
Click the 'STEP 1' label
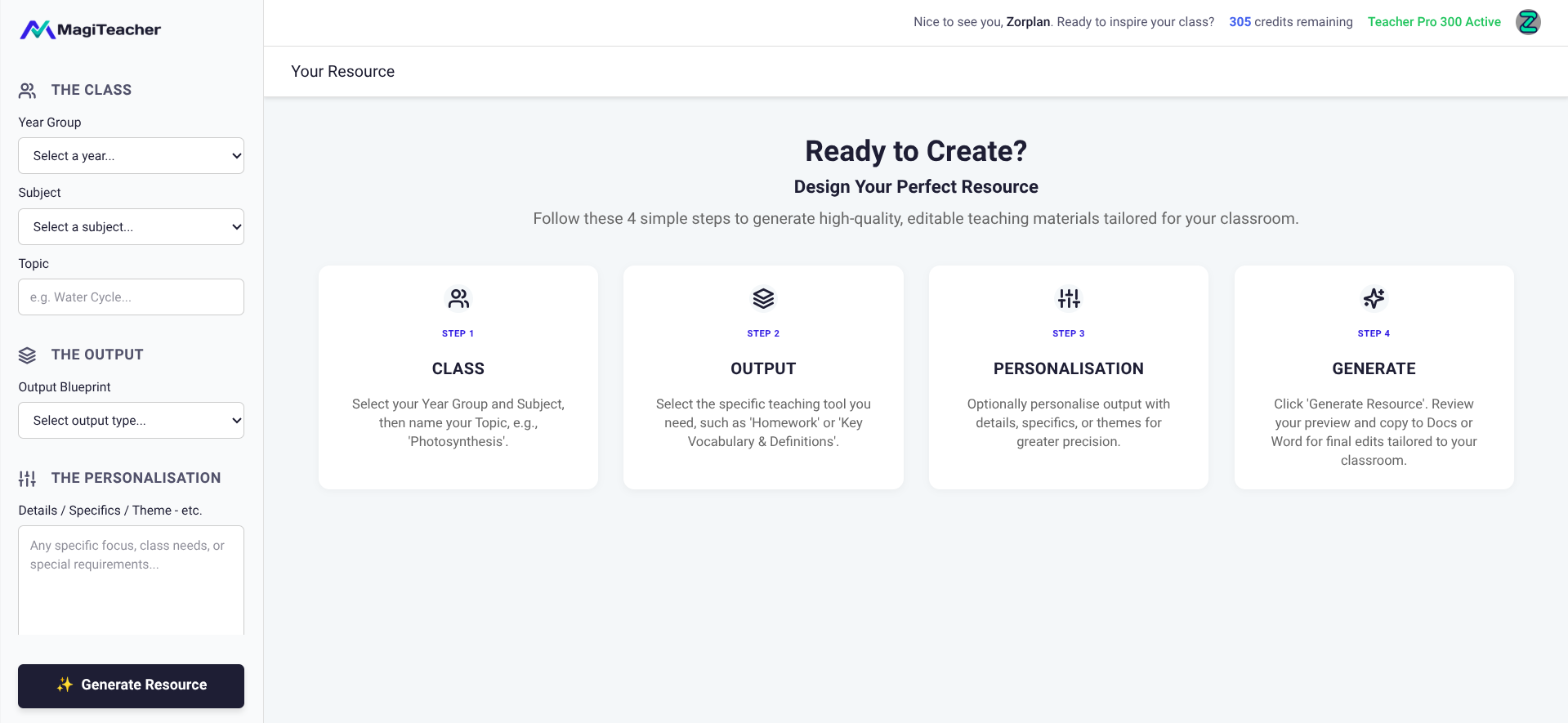pyautogui.click(x=458, y=333)
